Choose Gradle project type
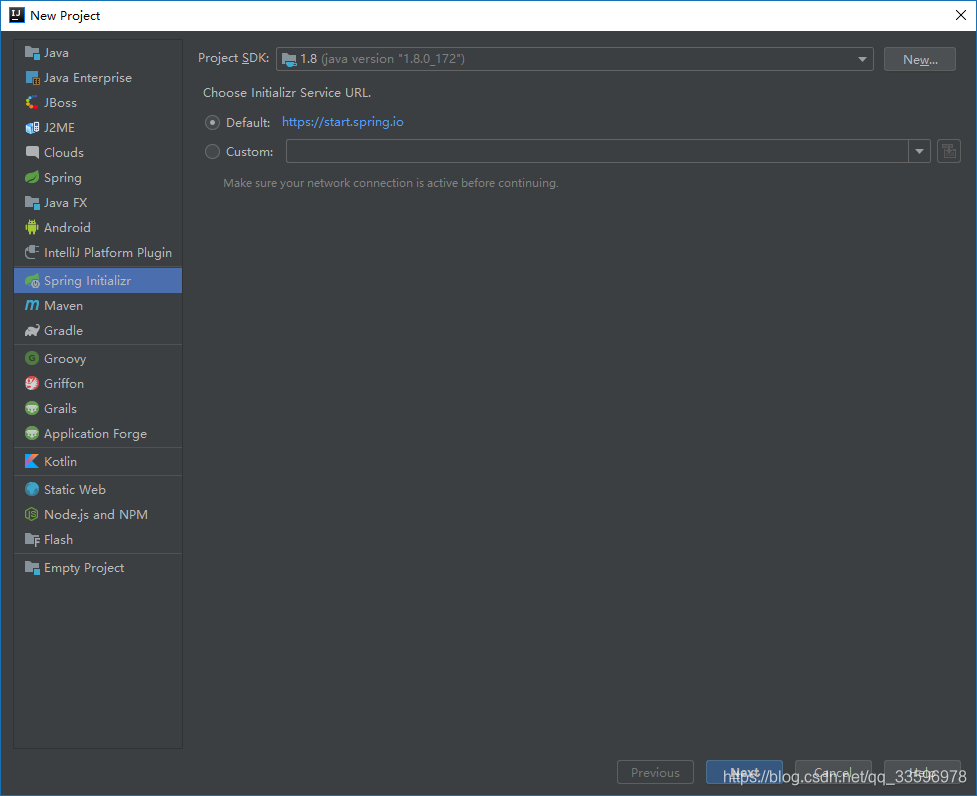 [x=98, y=331]
